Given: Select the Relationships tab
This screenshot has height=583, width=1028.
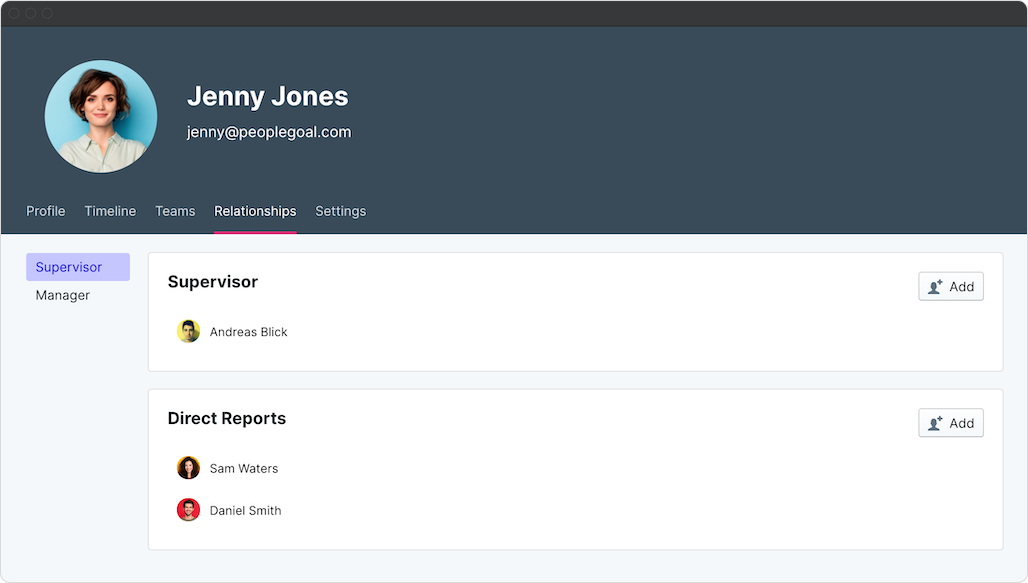Looking at the screenshot, I should click(255, 211).
